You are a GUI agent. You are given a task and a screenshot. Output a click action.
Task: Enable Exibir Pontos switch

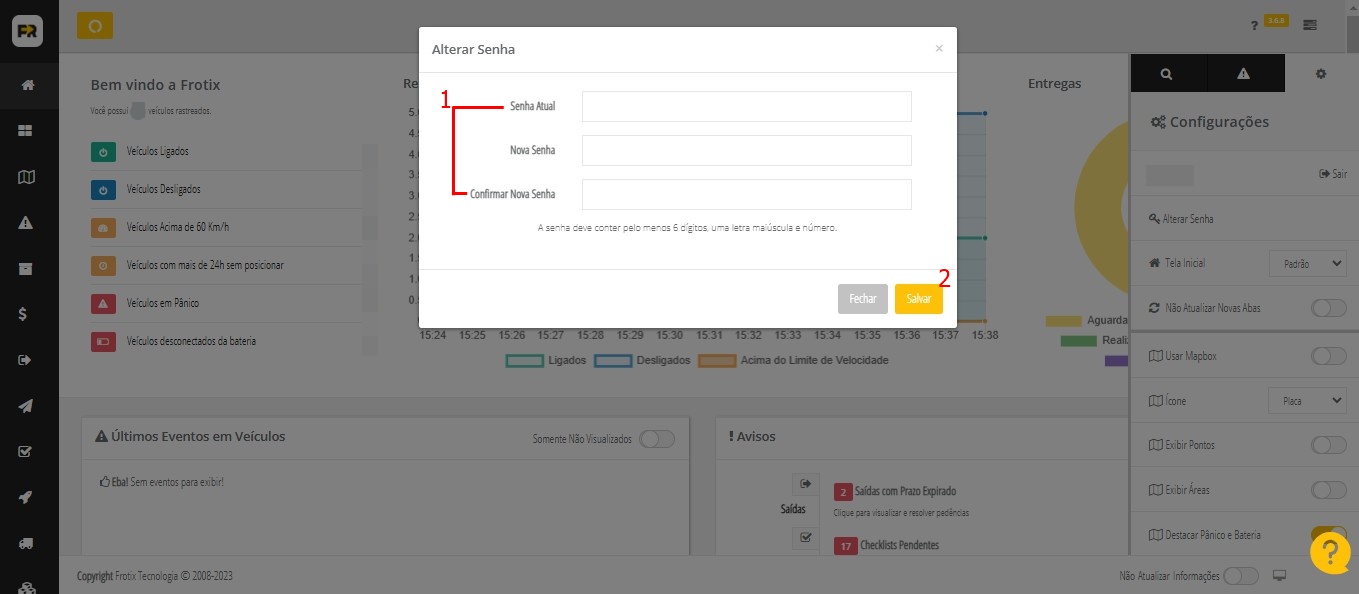click(1328, 445)
